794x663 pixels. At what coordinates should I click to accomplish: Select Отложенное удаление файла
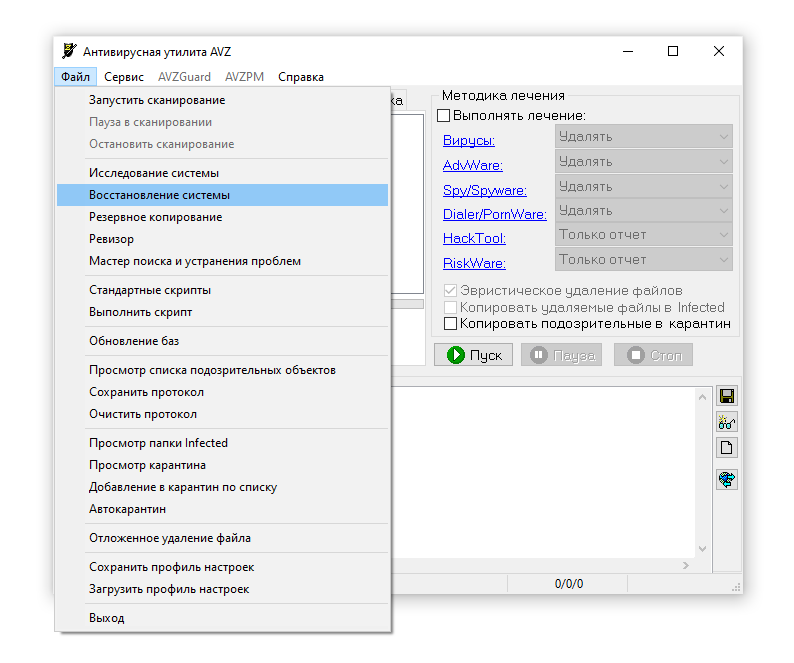click(x=222, y=538)
